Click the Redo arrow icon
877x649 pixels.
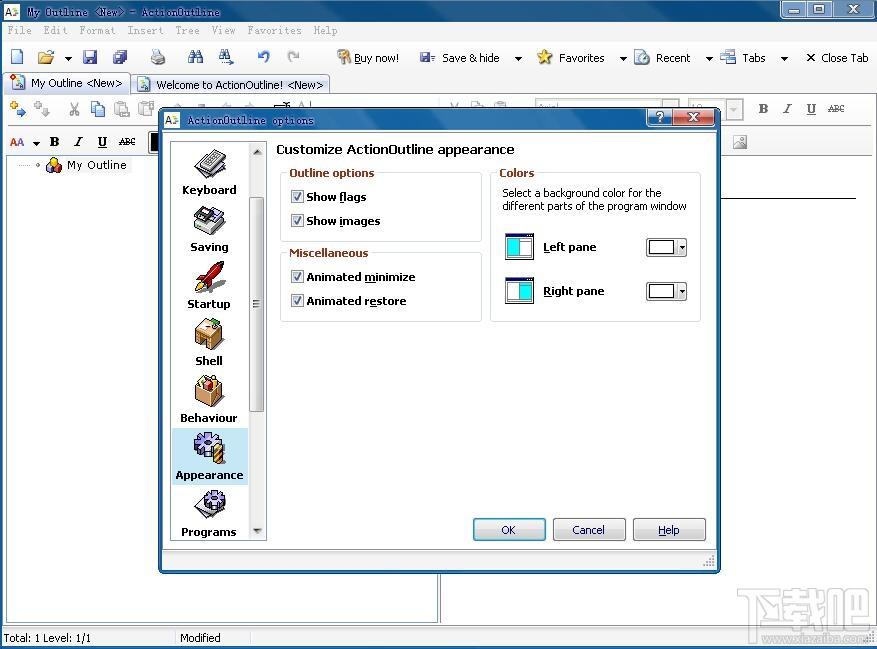pos(294,57)
